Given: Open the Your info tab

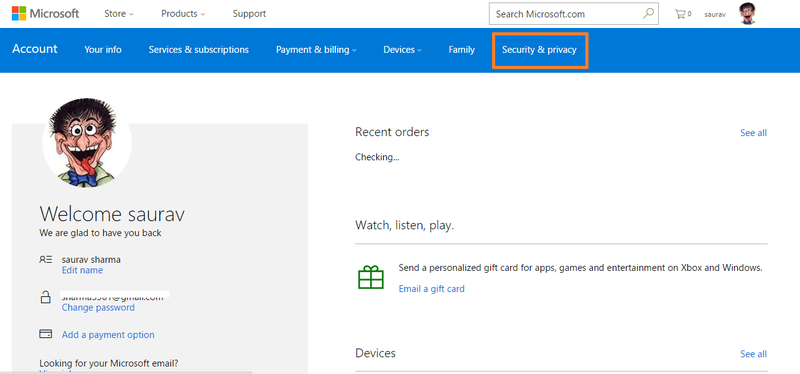Looking at the screenshot, I should (x=103, y=49).
